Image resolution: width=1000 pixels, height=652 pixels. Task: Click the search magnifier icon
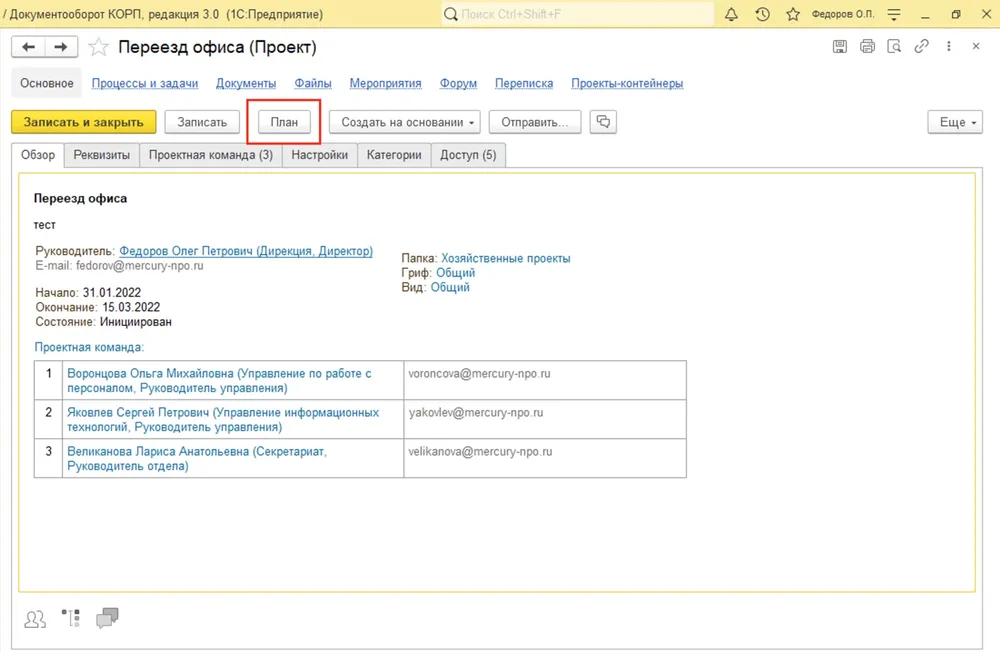click(x=450, y=14)
